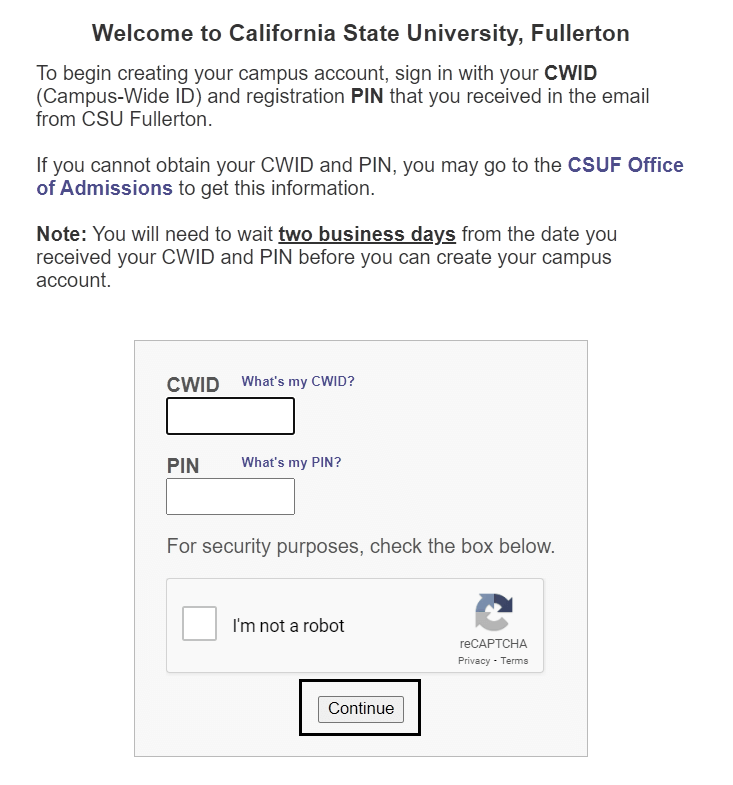The width and height of the screenshot is (733, 785).
Task: Click the underlined two business days text
Action: pos(367,234)
